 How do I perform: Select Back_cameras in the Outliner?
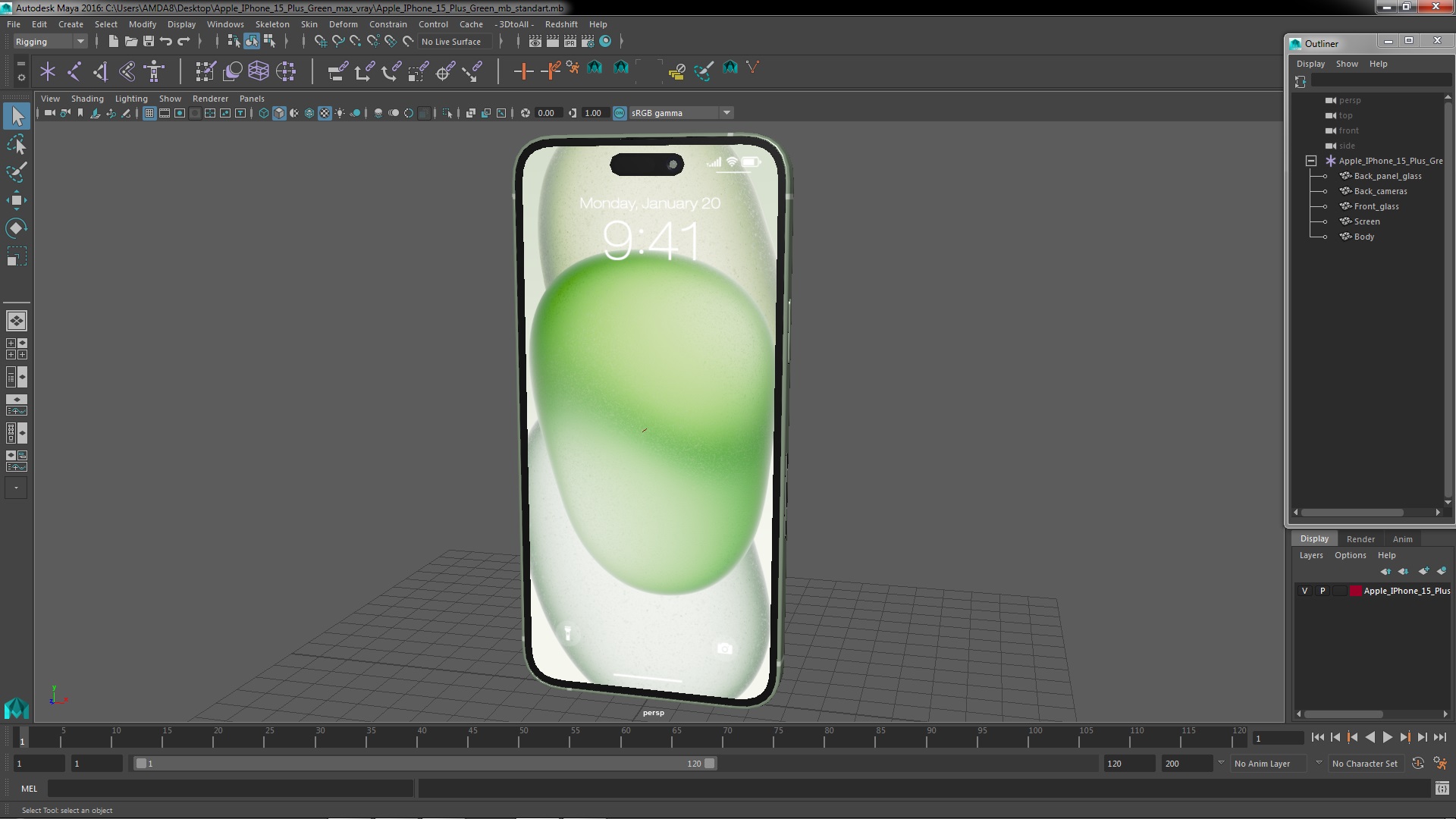1380,191
